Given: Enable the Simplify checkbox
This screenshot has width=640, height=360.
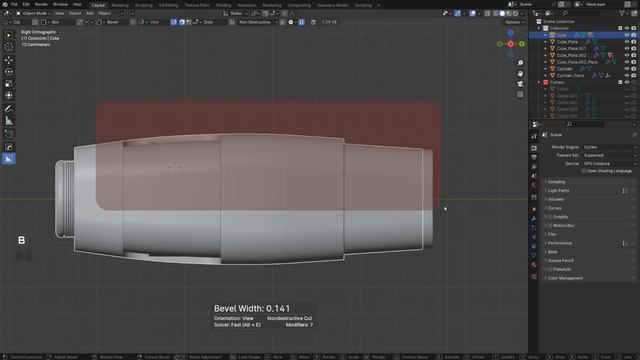Looking at the screenshot, I should pyautogui.click(x=550, y=217).
